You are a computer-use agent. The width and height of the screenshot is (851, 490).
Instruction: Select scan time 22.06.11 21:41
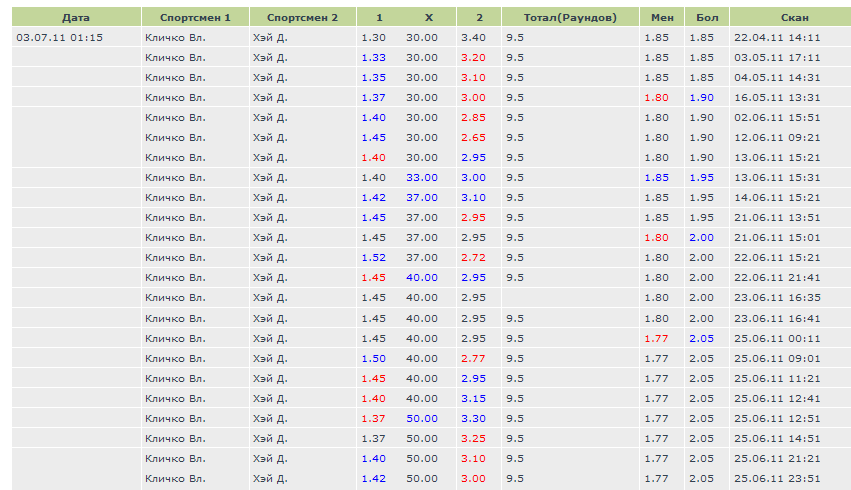[x=777, y=278]
